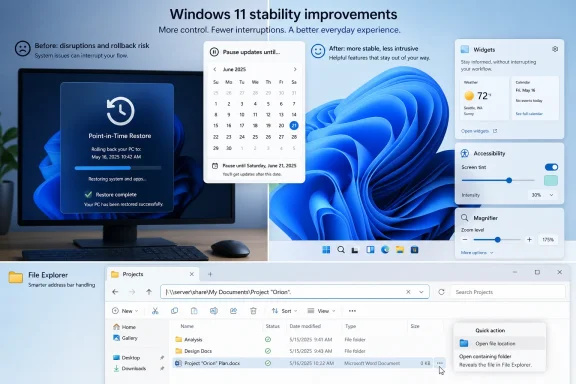Decrease Magnifier zoom with minus button
Screen dimensions: 576x384
coord(465,240)
